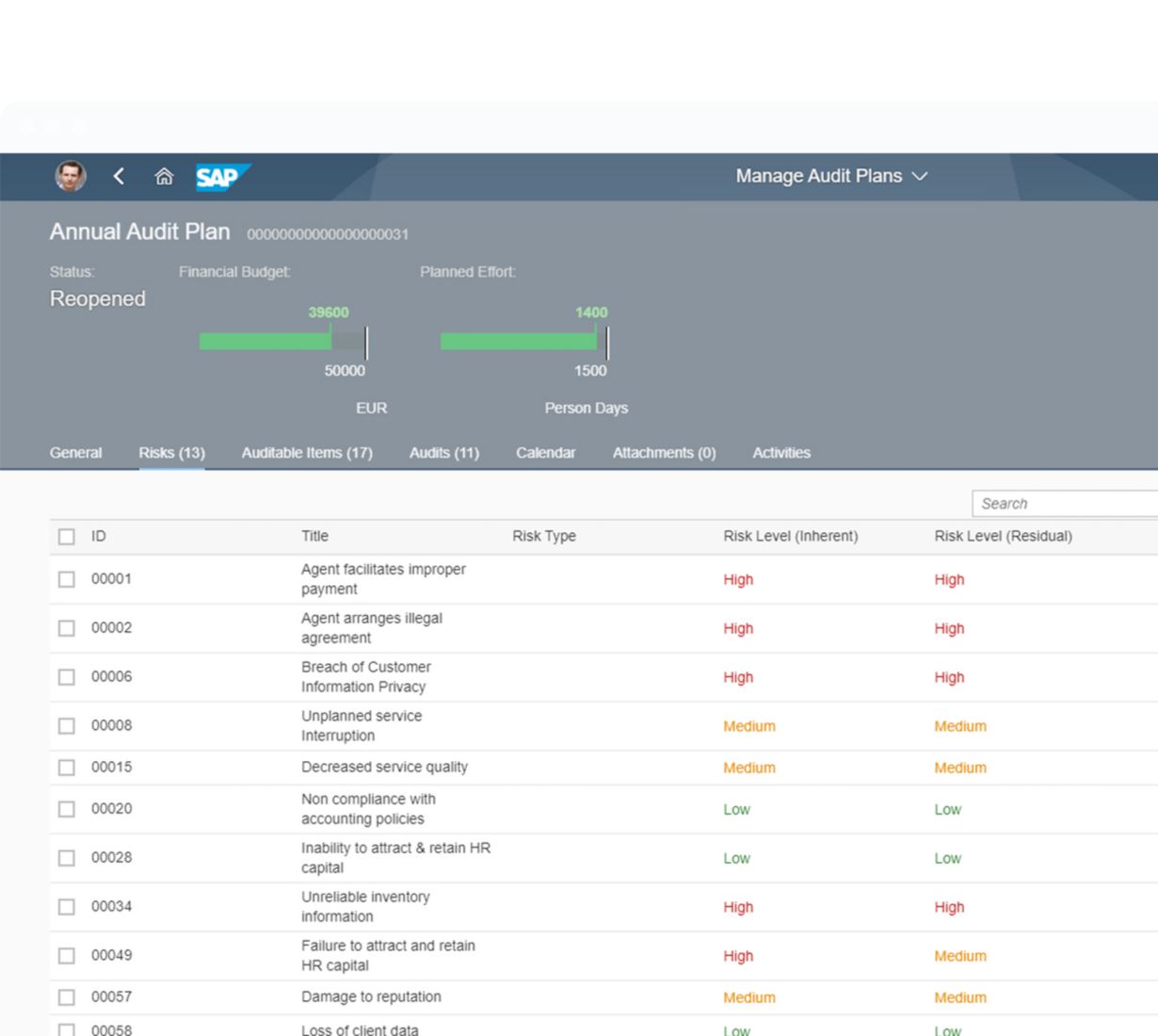
Task: Check the box for risk 00001
Action: coord(67,579)
